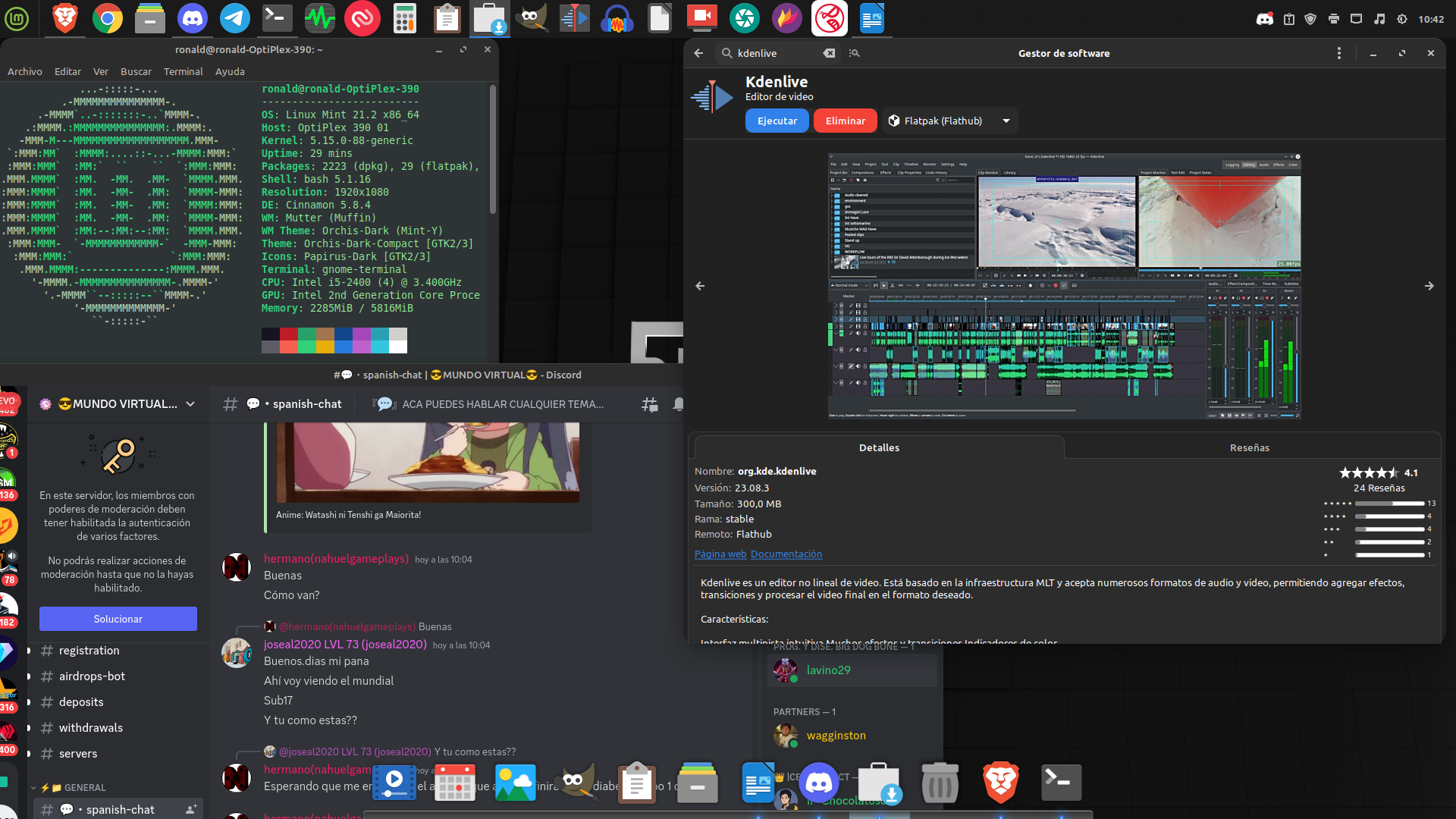The image size is (1456, 819).
Task: Click the Eliminar button
Action: tap(845, 121)
